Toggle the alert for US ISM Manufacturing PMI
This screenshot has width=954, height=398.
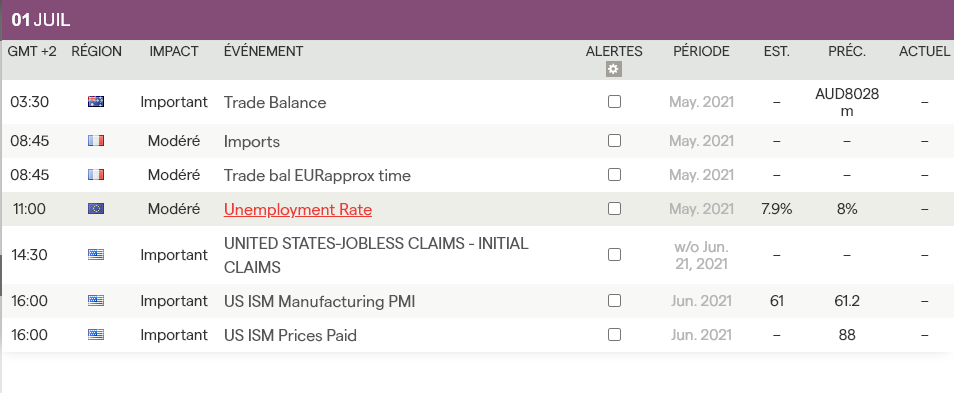[x=615, y=301]
